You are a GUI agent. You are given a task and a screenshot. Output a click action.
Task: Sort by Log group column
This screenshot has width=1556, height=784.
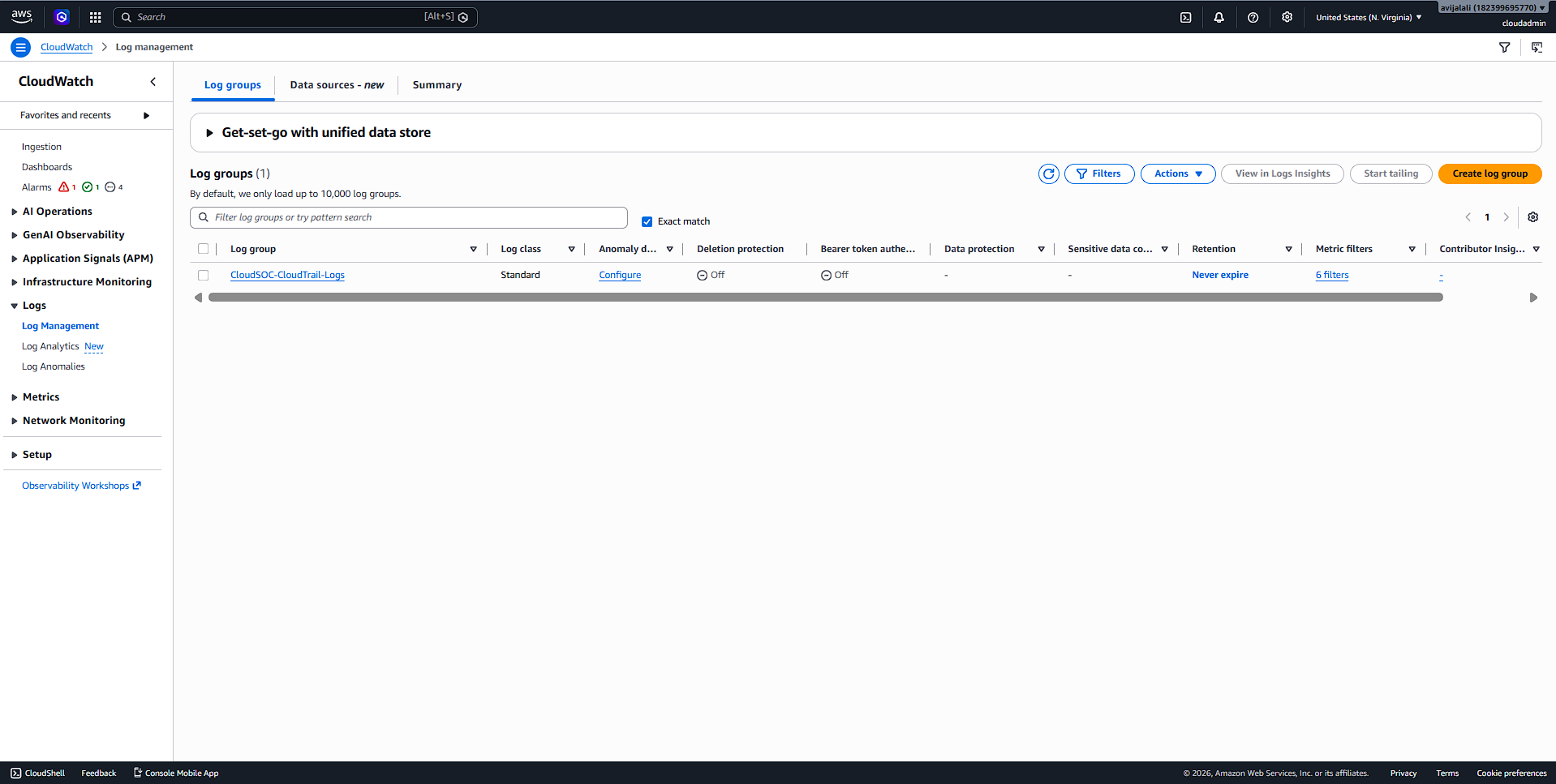tap(473, 249)
